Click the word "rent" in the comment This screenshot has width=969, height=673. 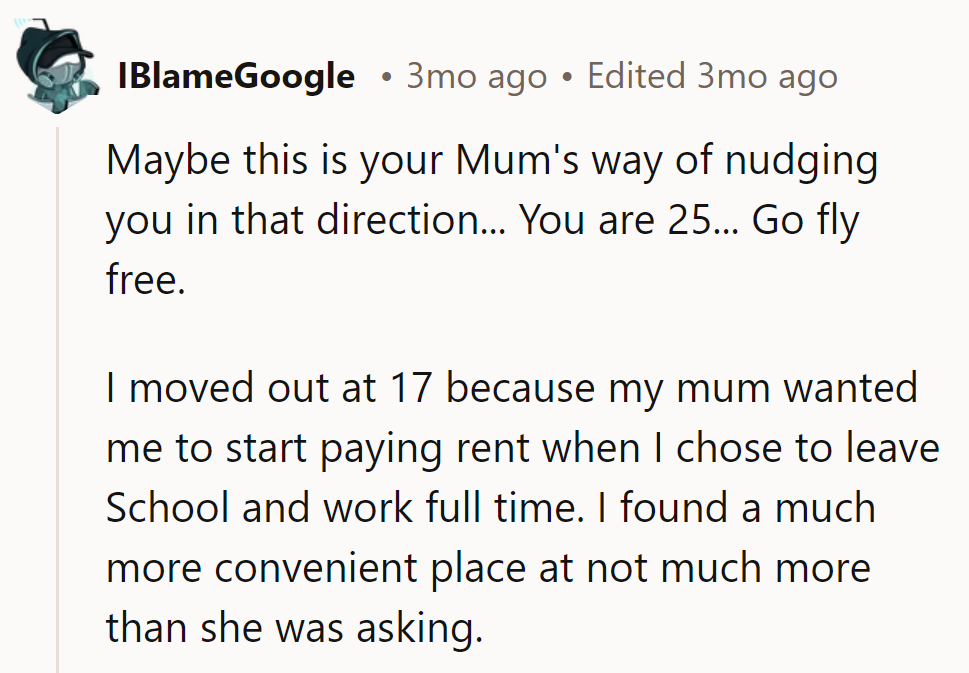496,448
